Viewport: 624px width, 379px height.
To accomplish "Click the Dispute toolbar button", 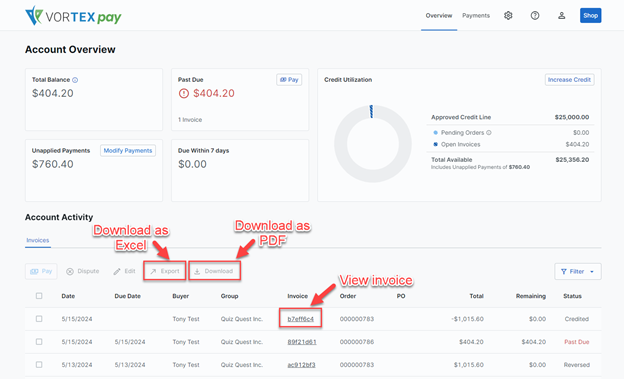I will (x=83, y=271).
